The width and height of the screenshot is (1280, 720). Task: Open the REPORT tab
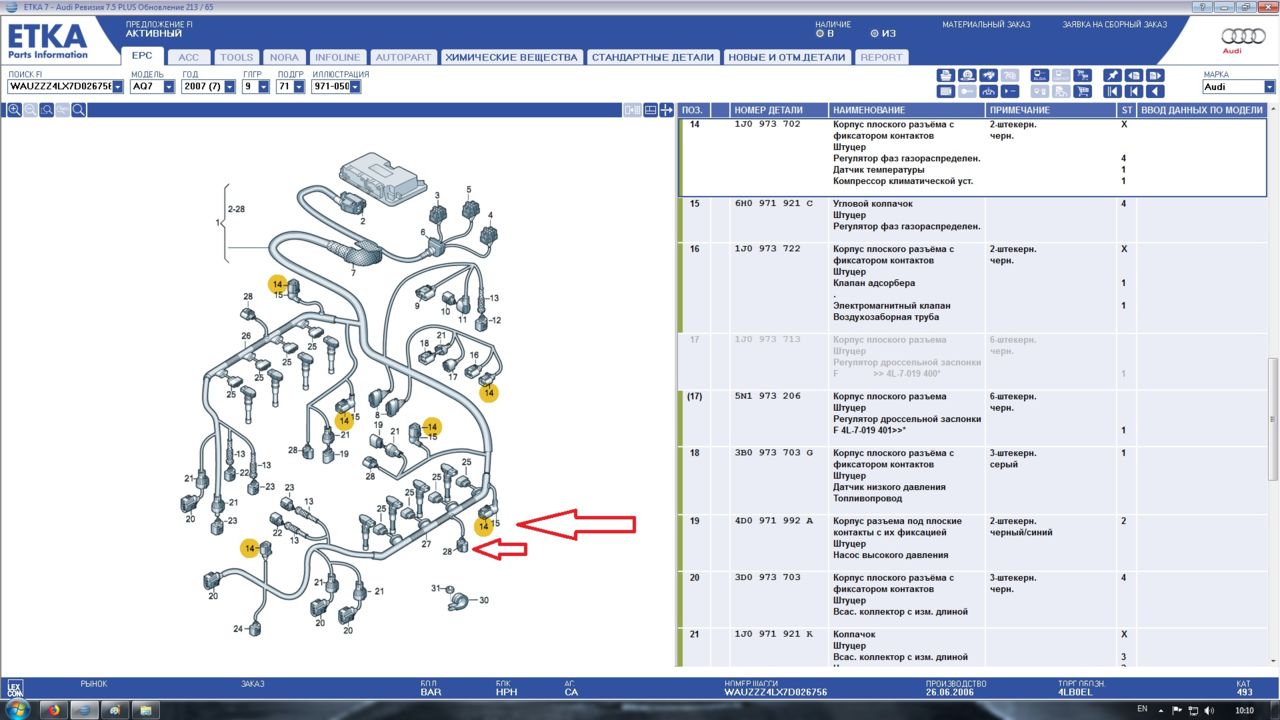(x=881, y=57)
